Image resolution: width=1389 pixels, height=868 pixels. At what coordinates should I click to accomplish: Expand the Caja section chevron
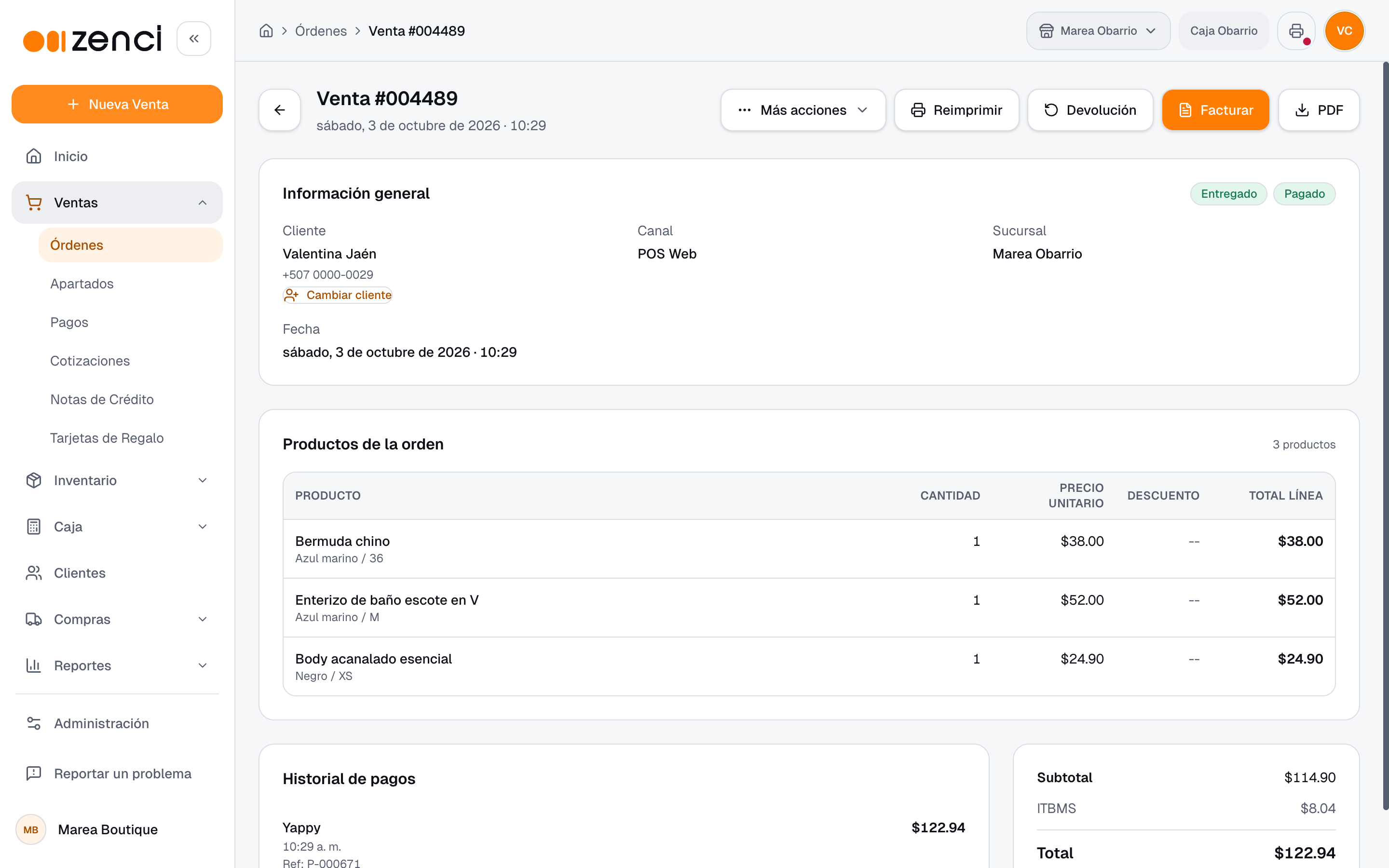203,527
